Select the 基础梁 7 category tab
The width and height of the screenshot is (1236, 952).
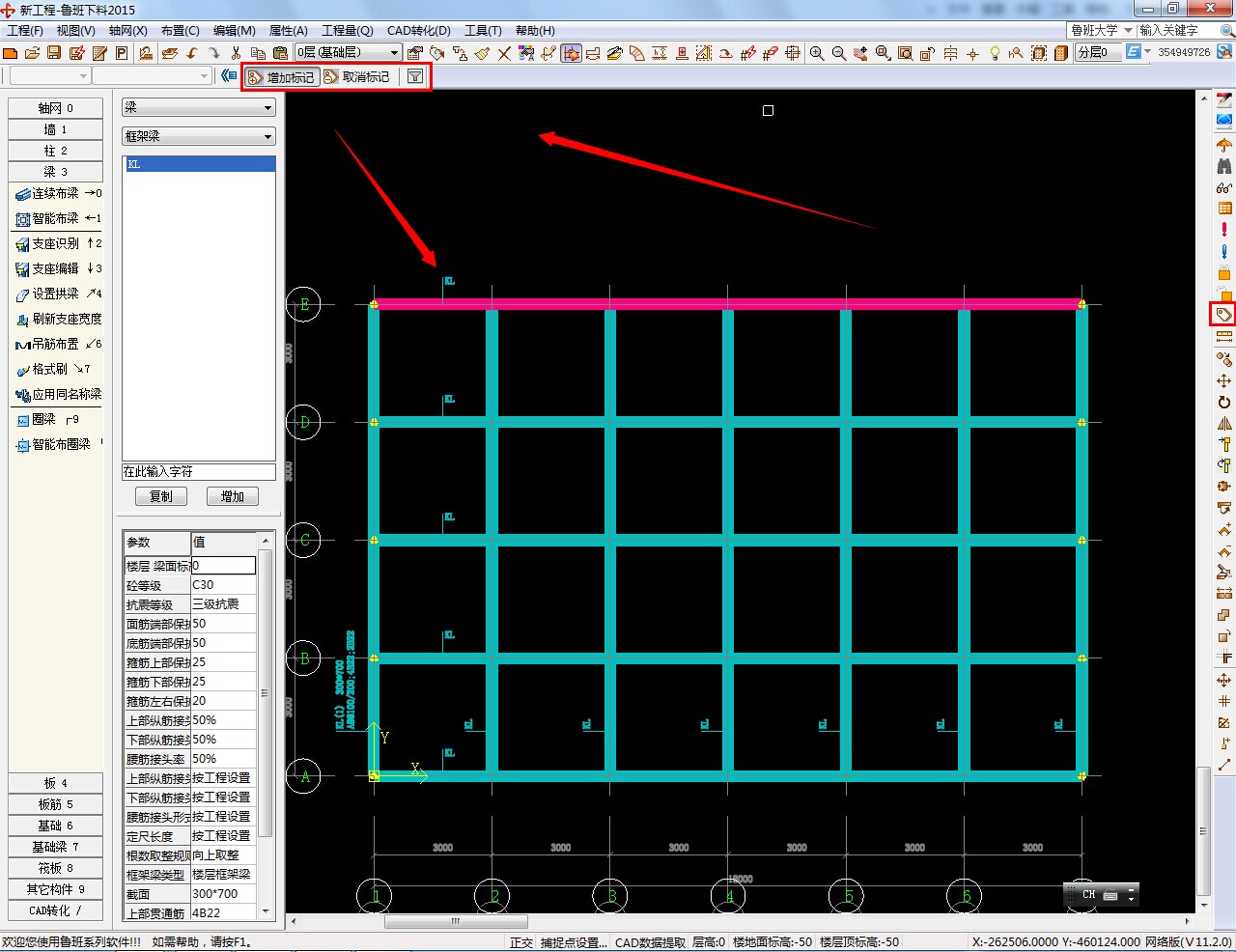point(55,847)
